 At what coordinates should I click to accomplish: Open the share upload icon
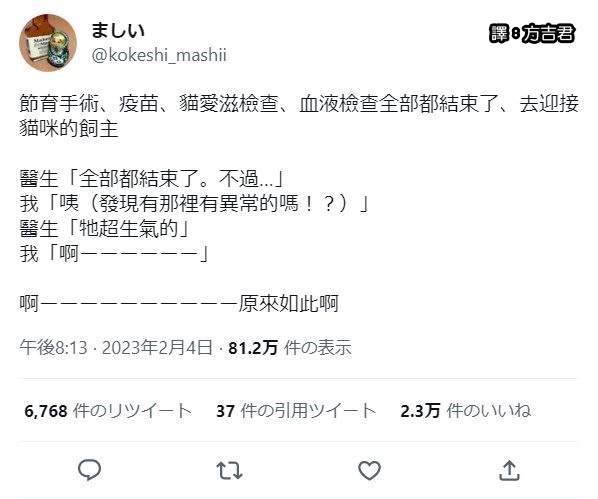pos(509,470)
